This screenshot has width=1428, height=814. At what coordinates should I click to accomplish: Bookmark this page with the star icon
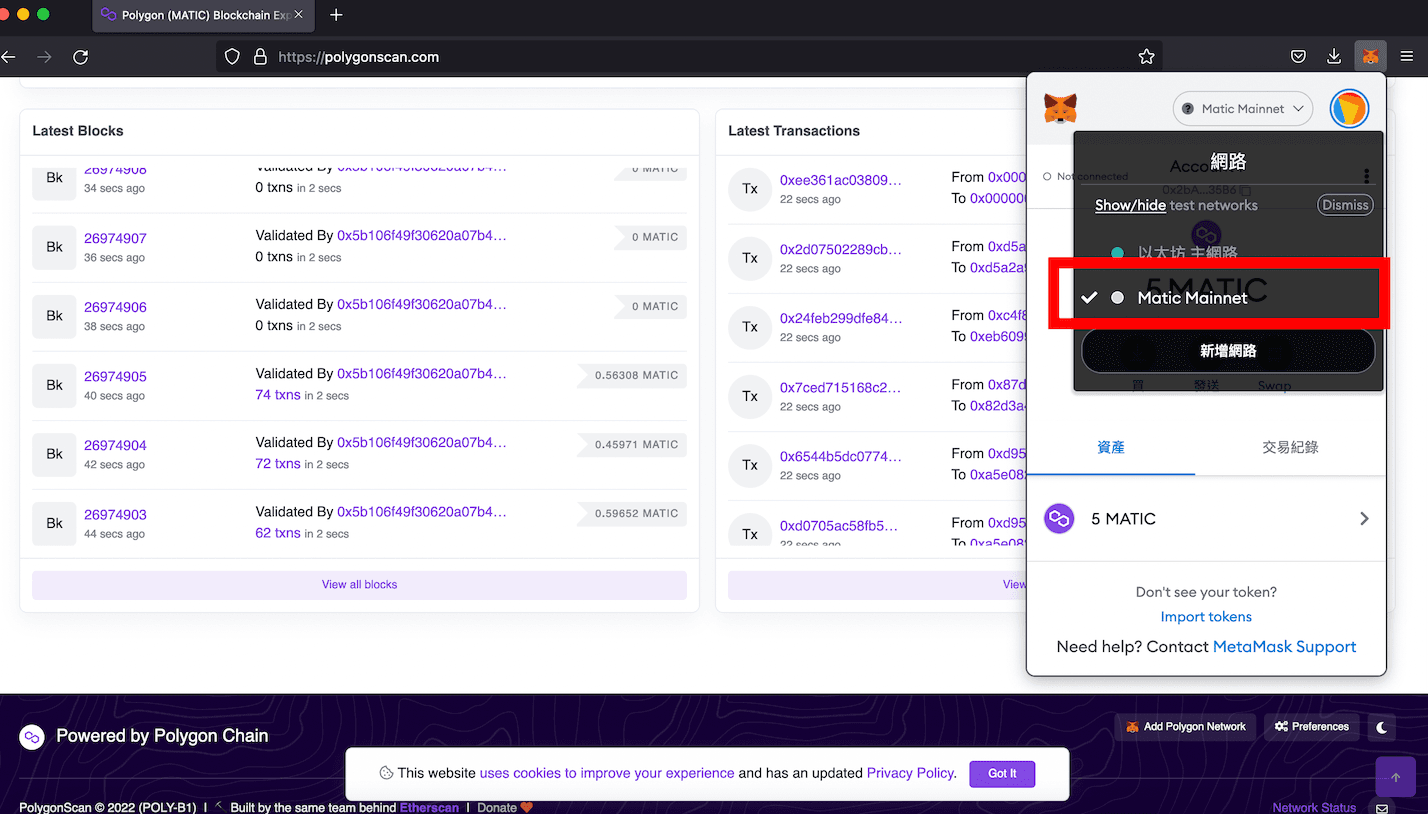tap(1147, 57)
